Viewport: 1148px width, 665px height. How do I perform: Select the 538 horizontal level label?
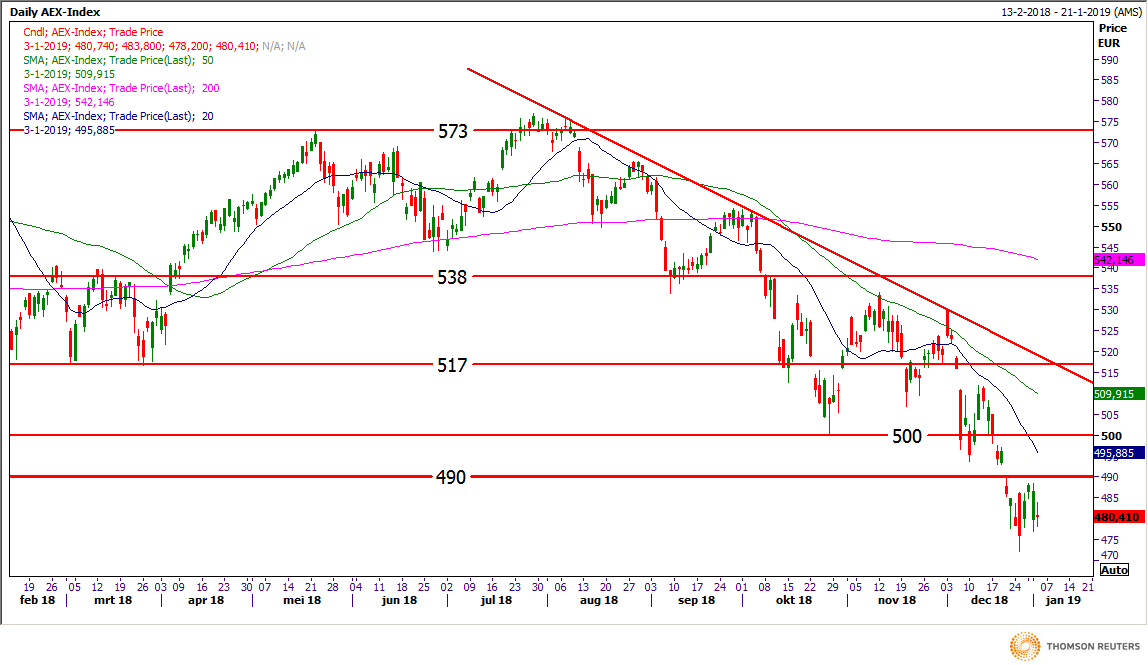453,277
